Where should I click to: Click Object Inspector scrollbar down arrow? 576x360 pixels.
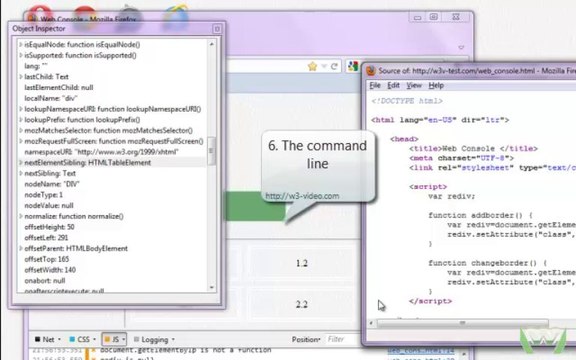pos(212,287)
